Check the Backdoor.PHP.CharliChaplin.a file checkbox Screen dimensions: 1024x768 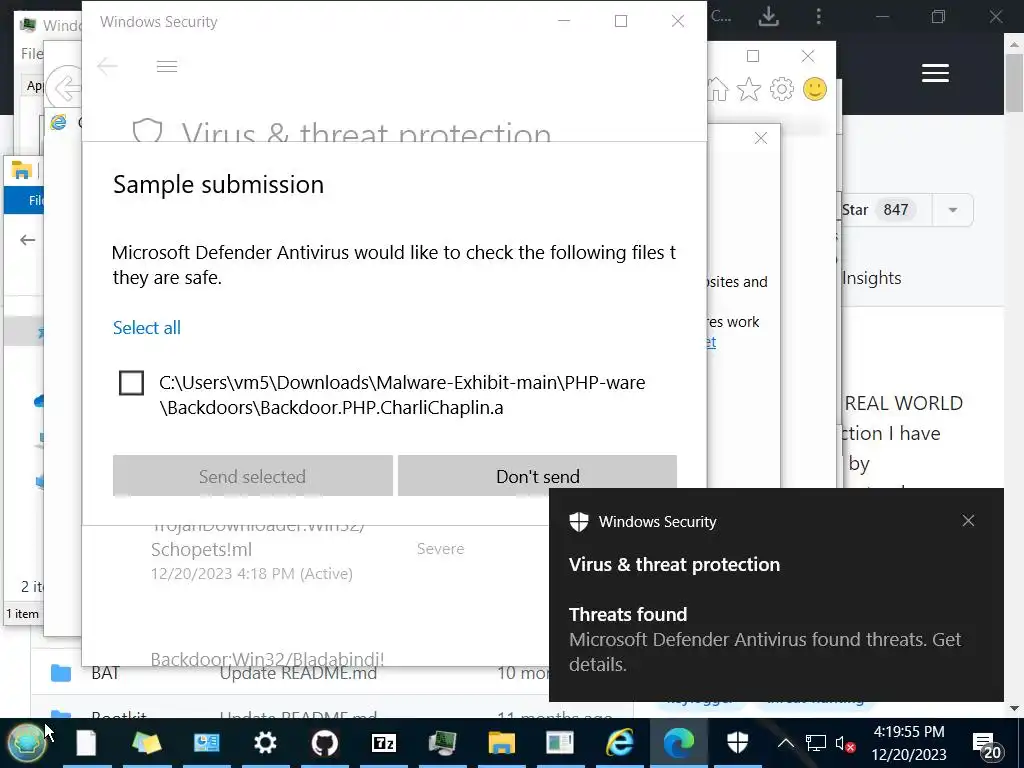point(131,383)
